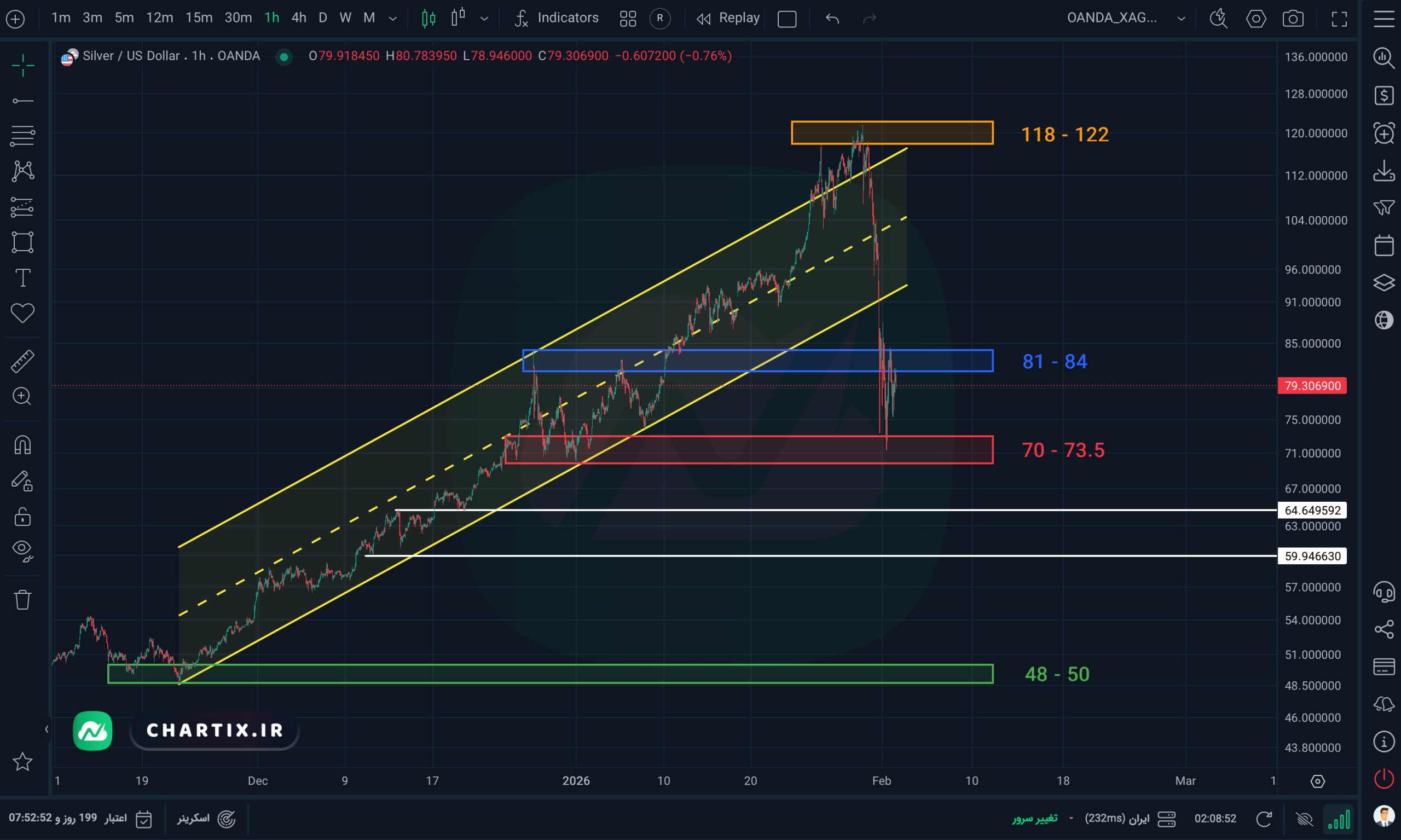Start bar Replay mode
The width and height of the screenshot is (1401, 840).
point(728,18)
